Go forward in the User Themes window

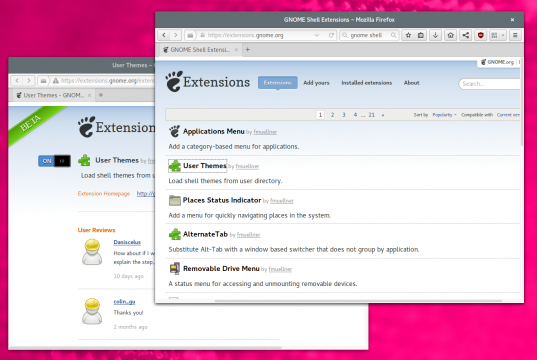pos(29,80)
